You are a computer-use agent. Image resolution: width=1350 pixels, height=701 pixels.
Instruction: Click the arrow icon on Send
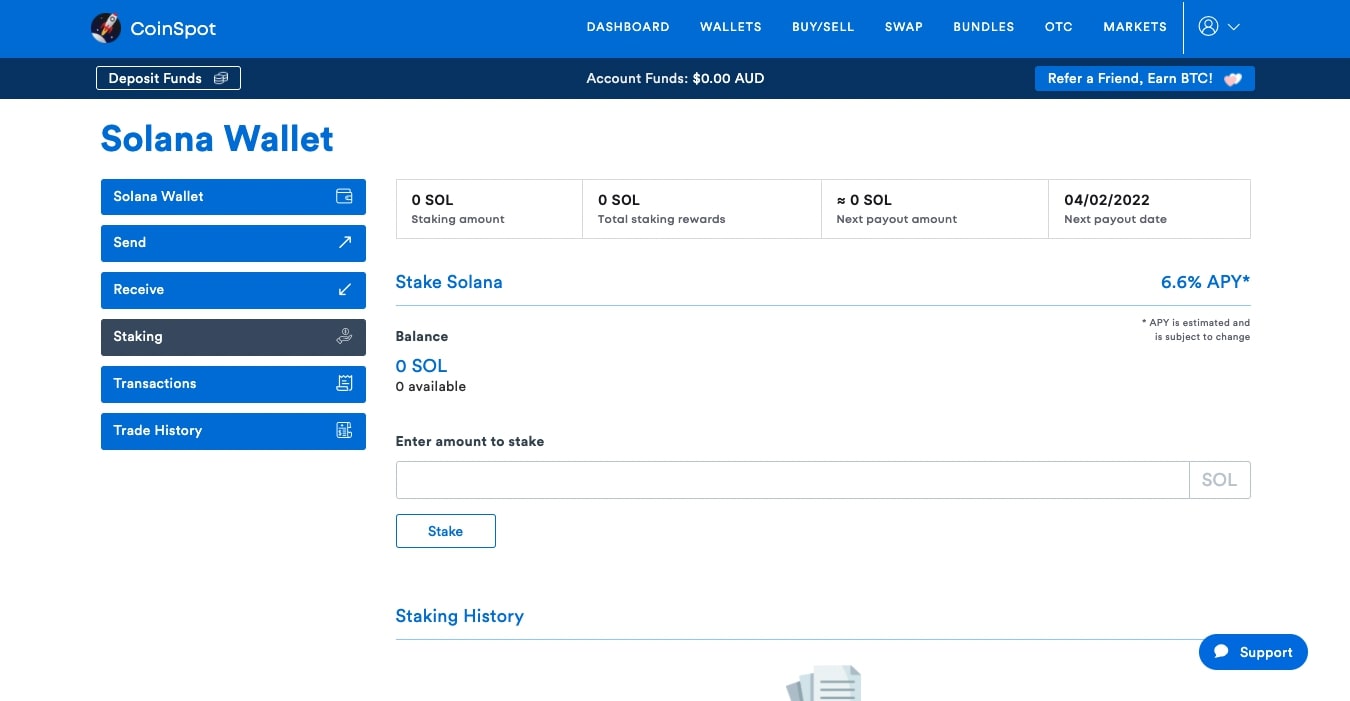click(x=344, y=243)
